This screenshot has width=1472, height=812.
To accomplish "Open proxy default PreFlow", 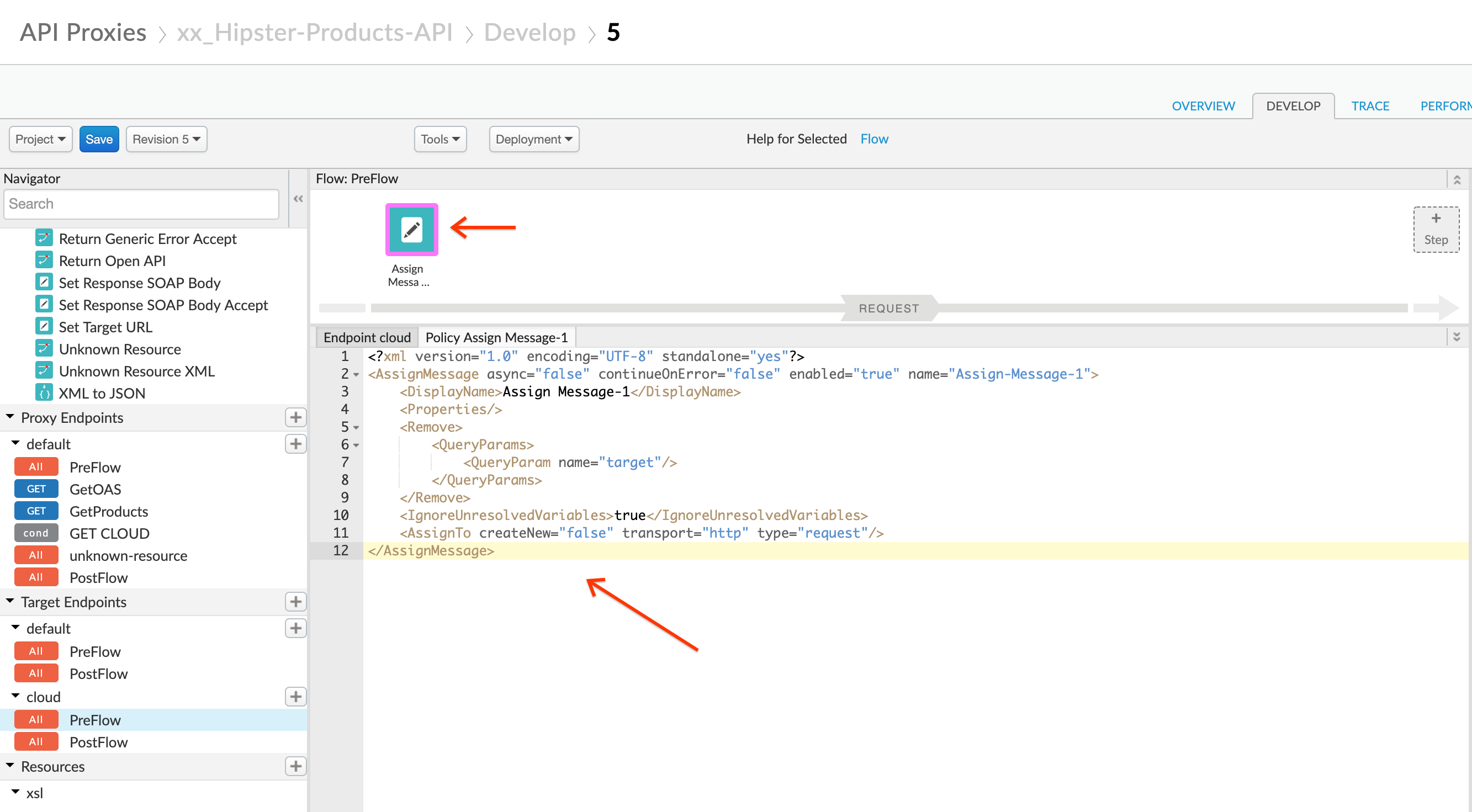I will point(95,467).
